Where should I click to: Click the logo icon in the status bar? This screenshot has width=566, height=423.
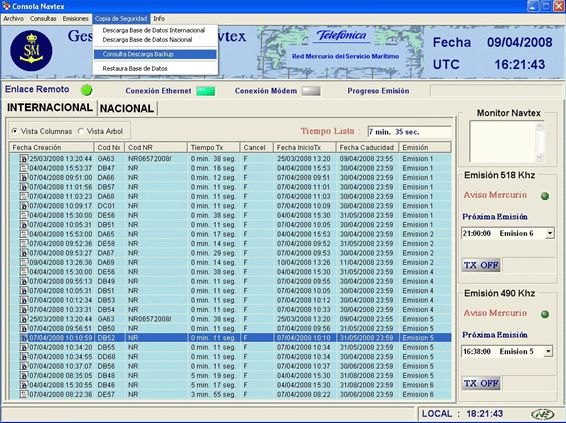click(x=543, y=414)
